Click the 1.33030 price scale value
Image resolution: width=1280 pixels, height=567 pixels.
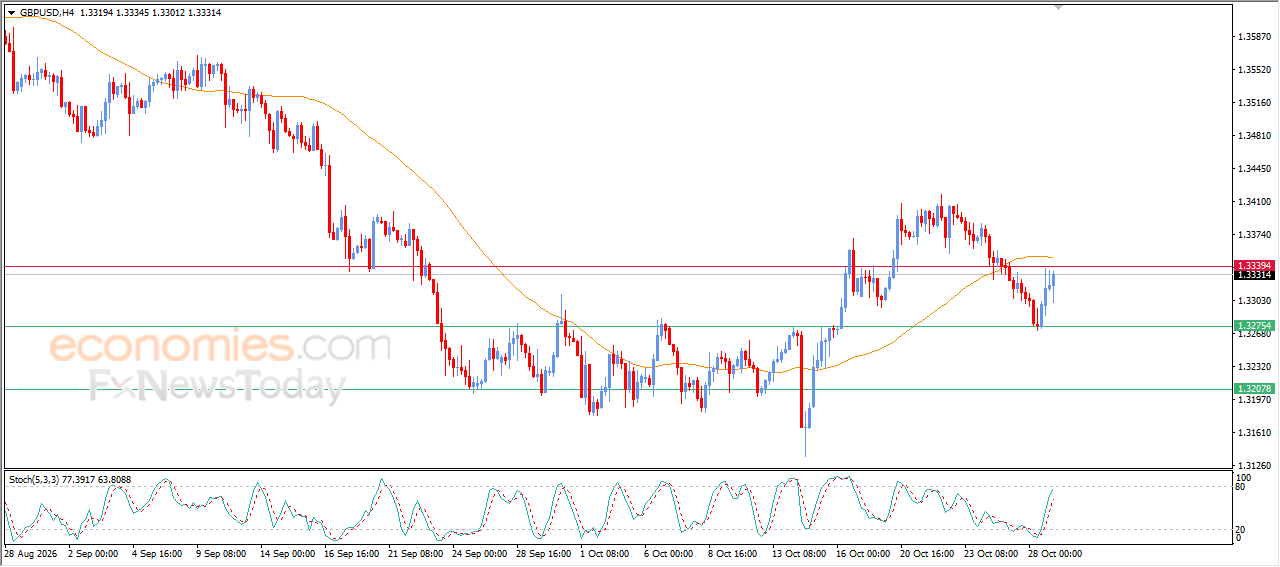coord(1254,301)
